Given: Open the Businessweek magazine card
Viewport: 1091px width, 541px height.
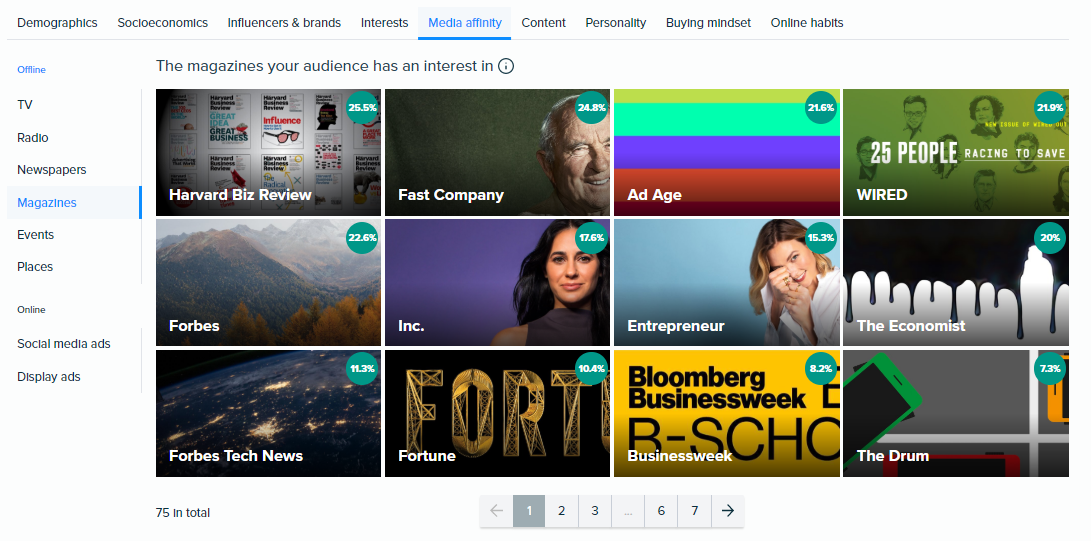Looking at the screenshot, I should pos(726,413).
